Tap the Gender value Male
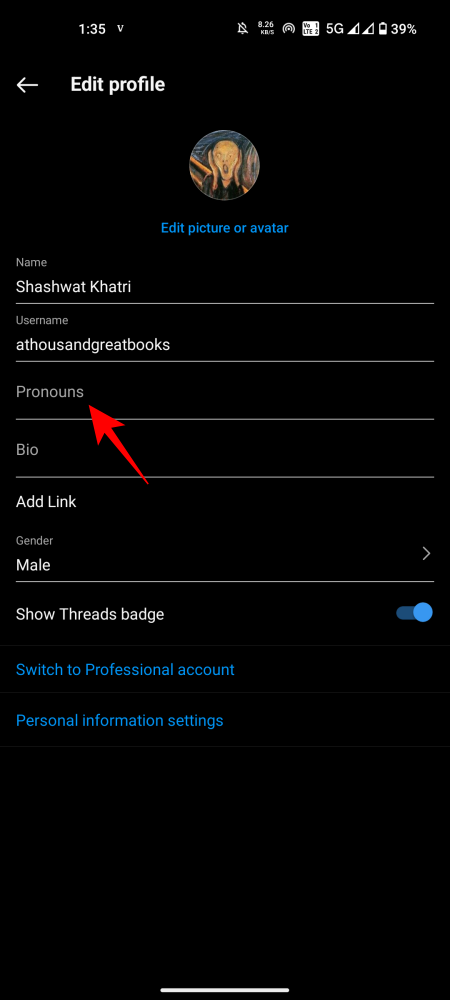Screen dimensions: 450x1000 click(x=33, y=565)
